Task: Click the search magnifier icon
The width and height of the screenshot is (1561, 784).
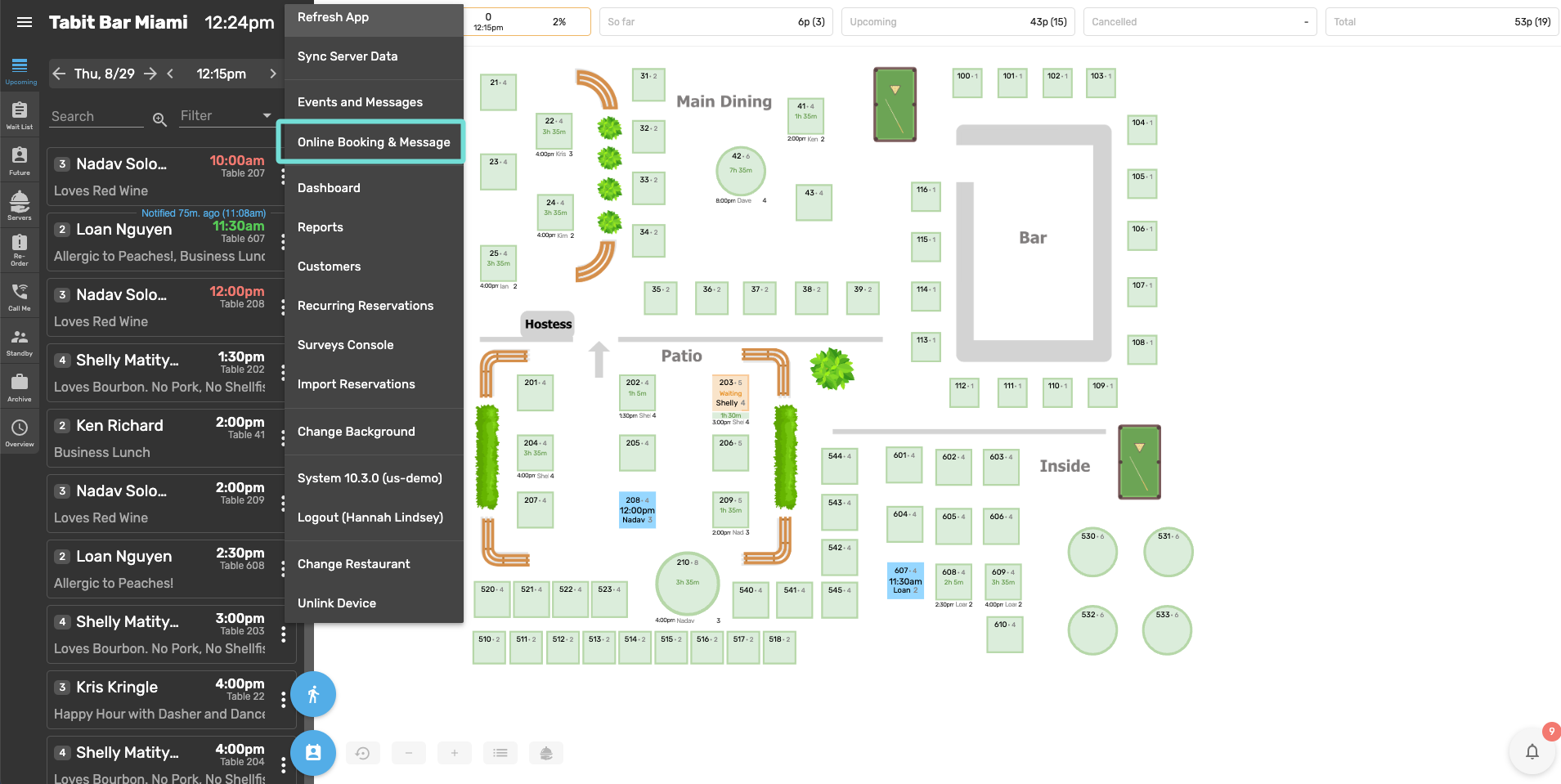Action: 159,119
